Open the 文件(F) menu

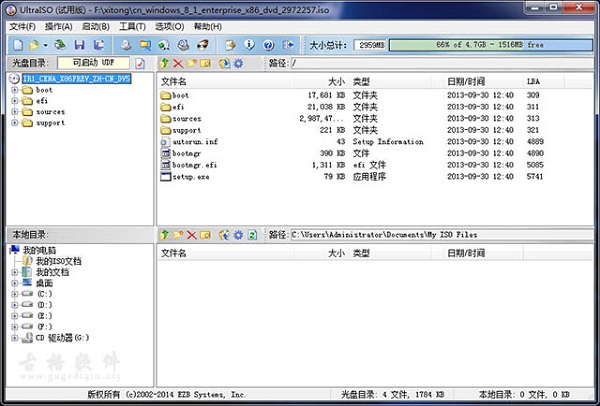pos(23,26)
